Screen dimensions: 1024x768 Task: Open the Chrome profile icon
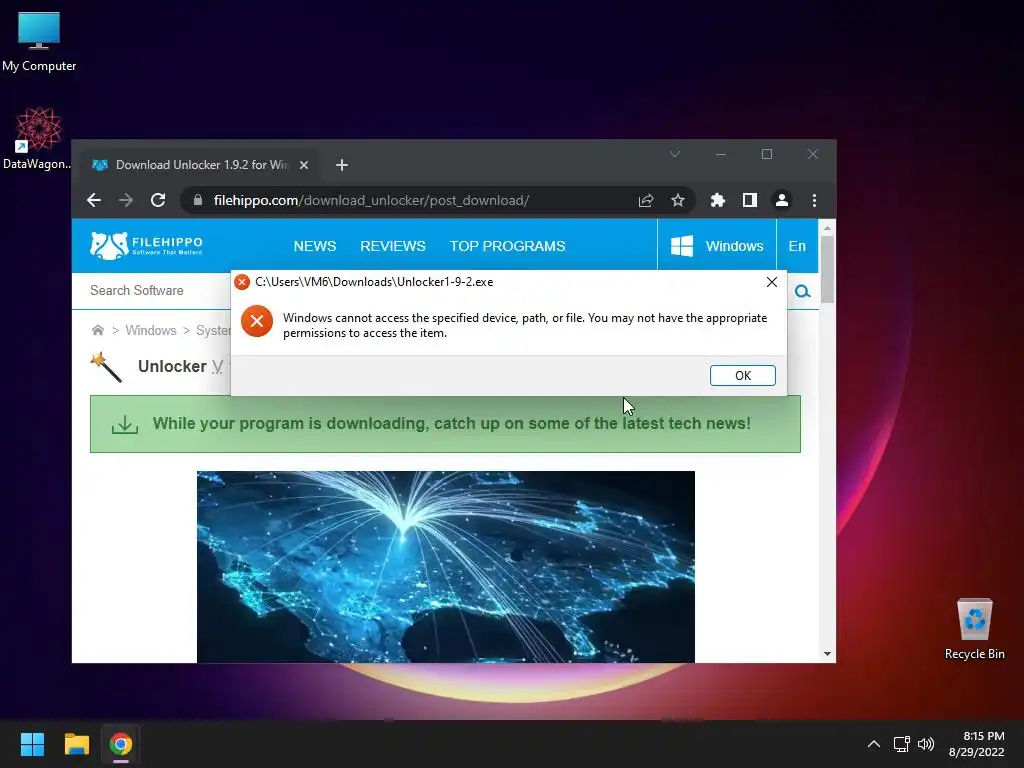coord(782,200)
